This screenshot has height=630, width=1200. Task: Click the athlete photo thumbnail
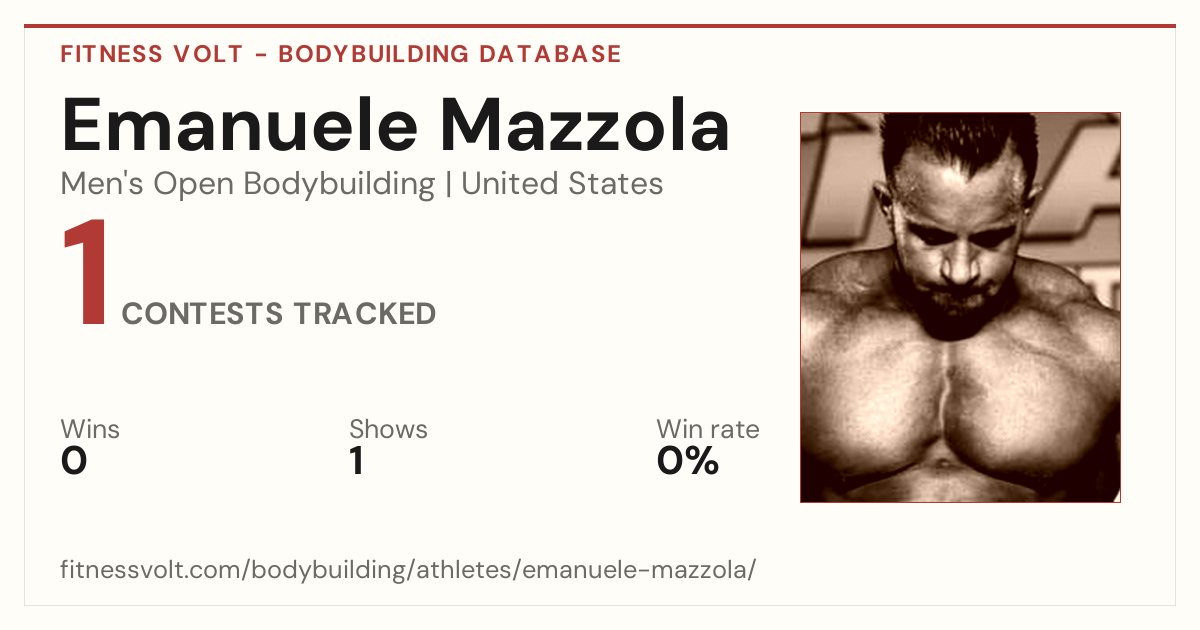pos(960,307)
